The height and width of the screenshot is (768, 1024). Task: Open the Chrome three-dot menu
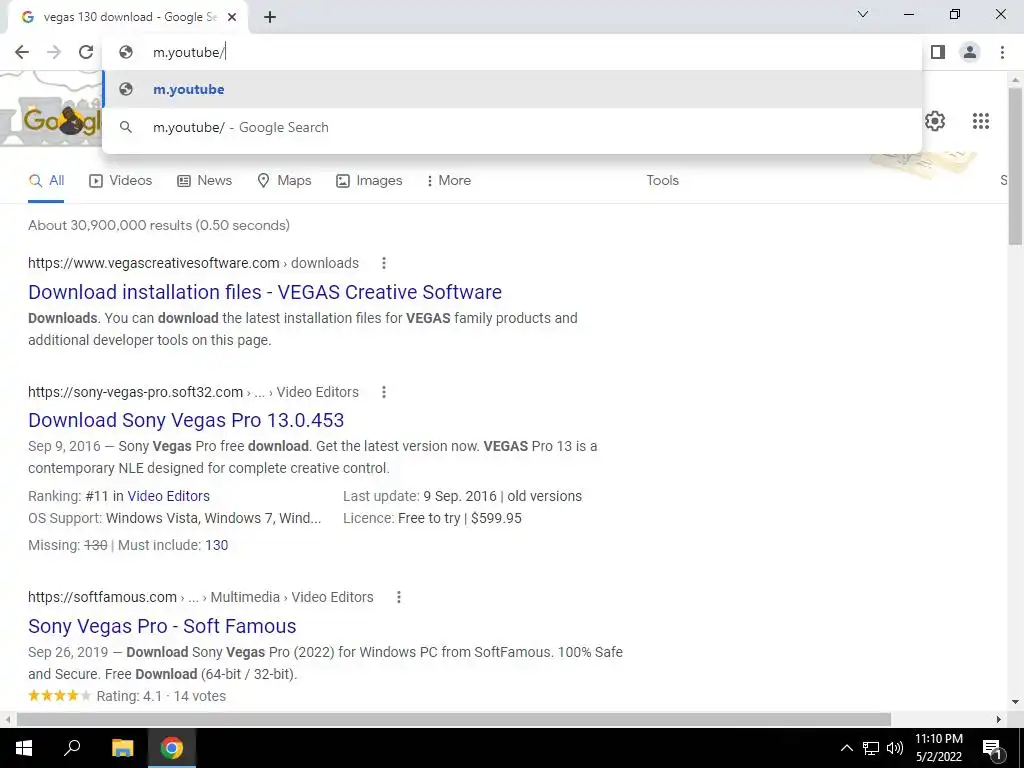coord(1002,52)
